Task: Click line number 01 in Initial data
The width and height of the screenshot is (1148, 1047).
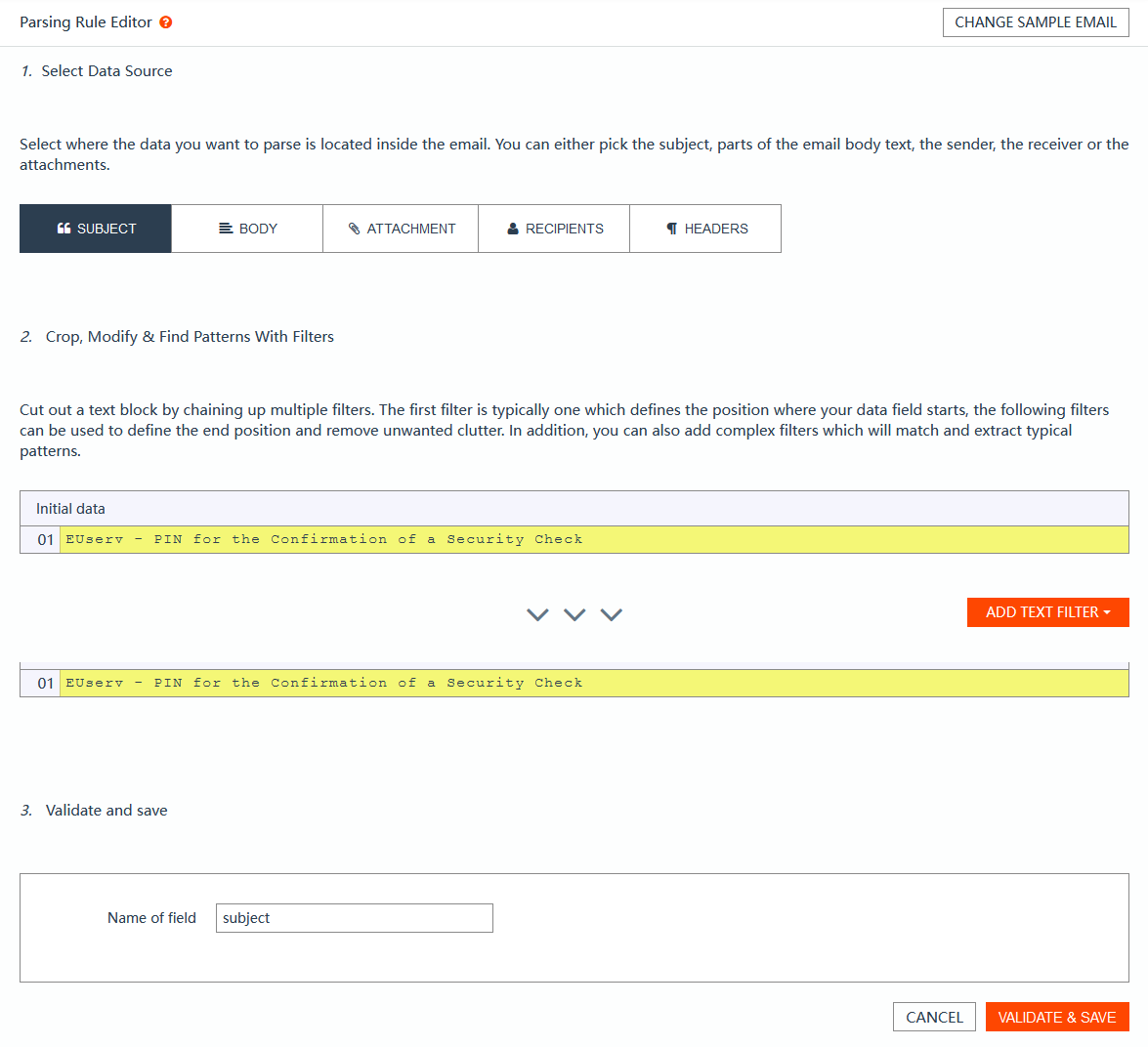Action: point(45,540)
